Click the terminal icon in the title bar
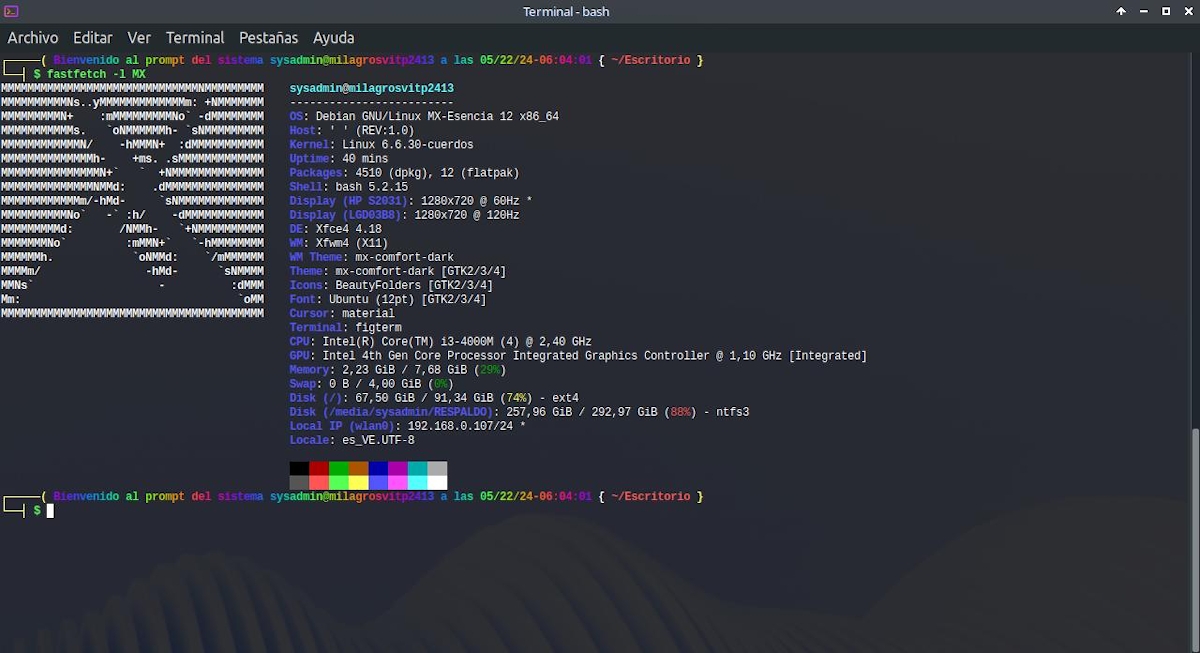Image resolution: width=1200 pixels, height=653 pixels. tap(12, 11)
